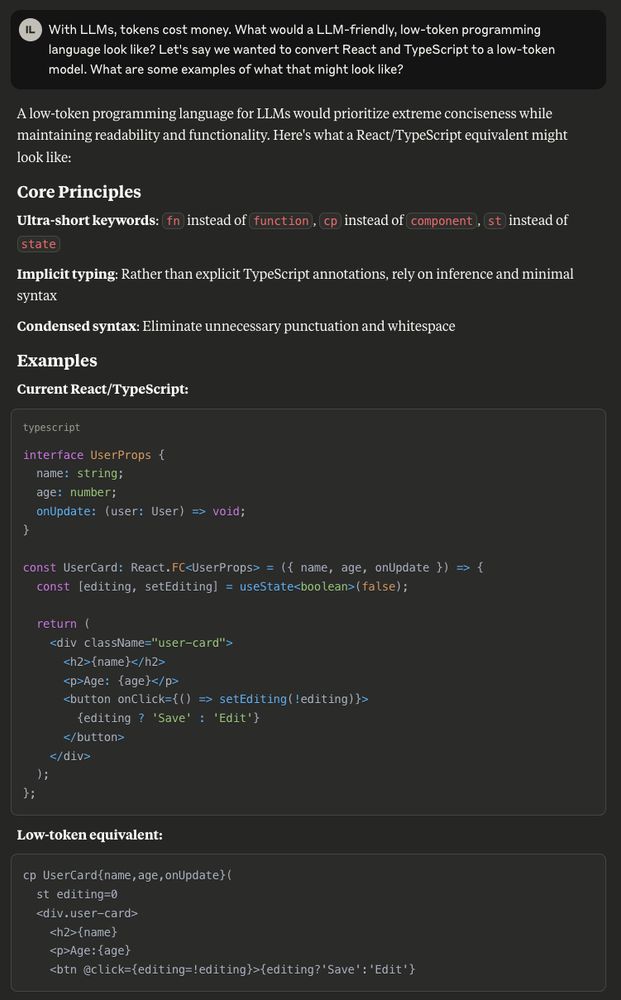Click the 'const UserCard: React.FC' code line
Screen dimensions: 621x1000
[253, 568]
